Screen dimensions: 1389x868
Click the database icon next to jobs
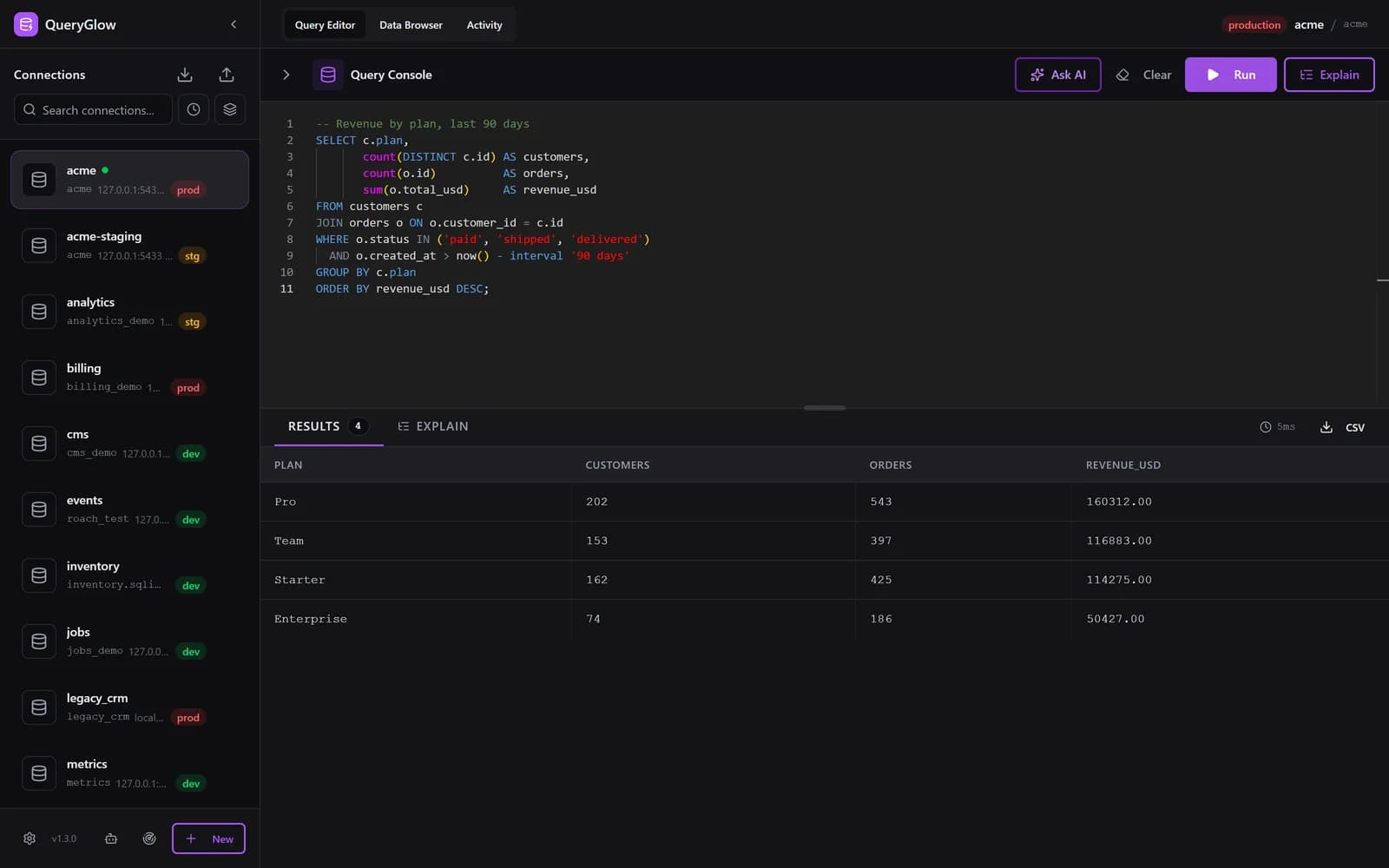[x=39, y=641]
